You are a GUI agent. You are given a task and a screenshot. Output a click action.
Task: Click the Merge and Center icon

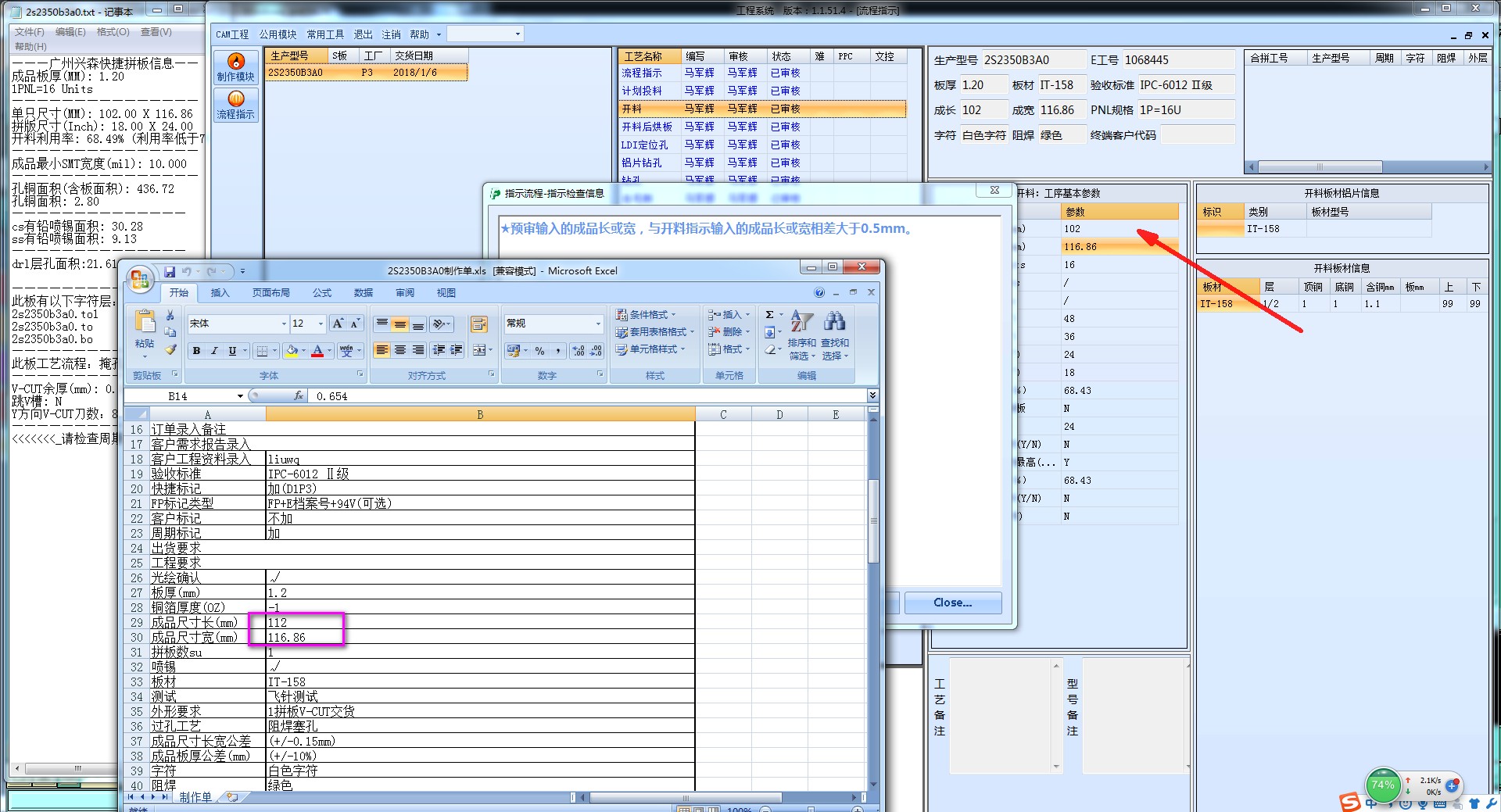click(x=479, y=350)
